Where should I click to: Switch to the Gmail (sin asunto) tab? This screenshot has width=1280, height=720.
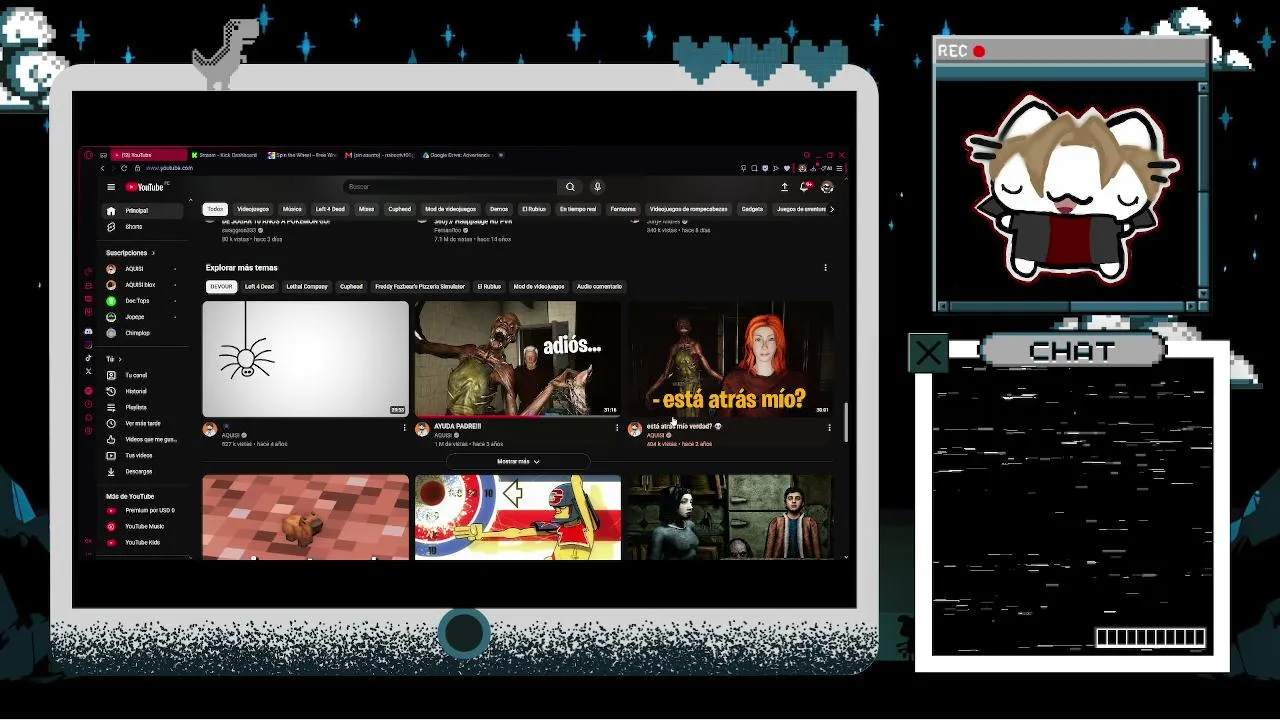[381, 155]
